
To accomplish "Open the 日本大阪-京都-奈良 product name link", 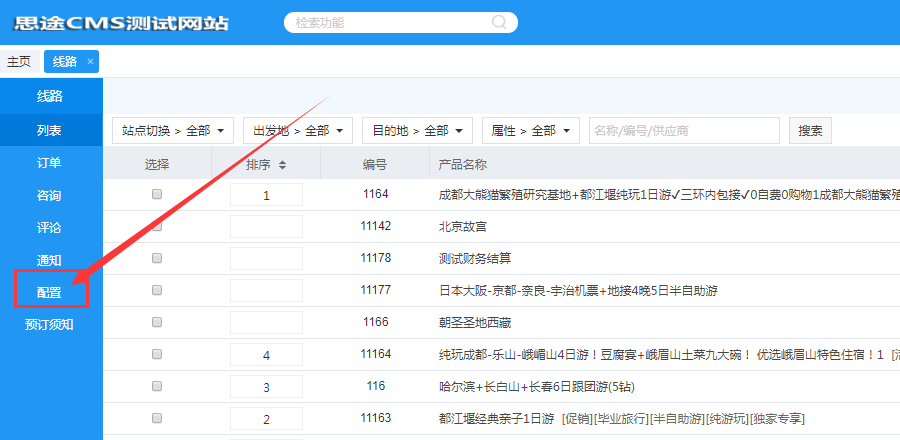I will point(578,291).
